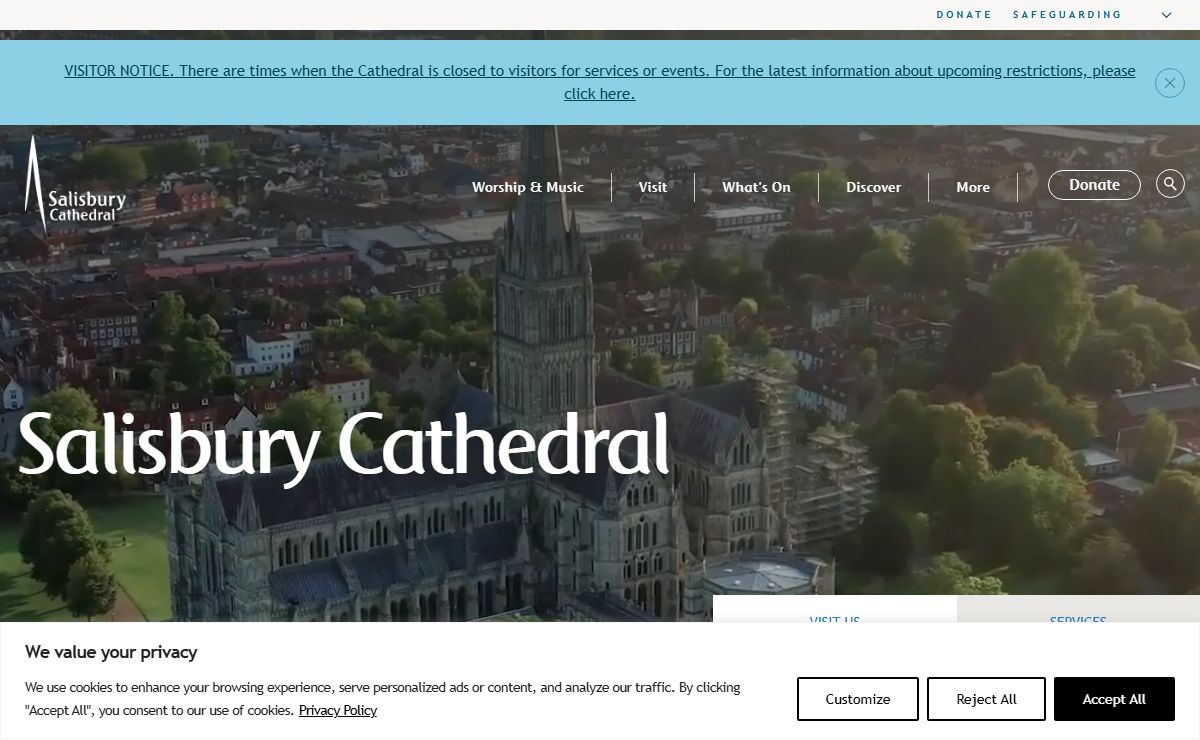Reject all cookies

986,699
